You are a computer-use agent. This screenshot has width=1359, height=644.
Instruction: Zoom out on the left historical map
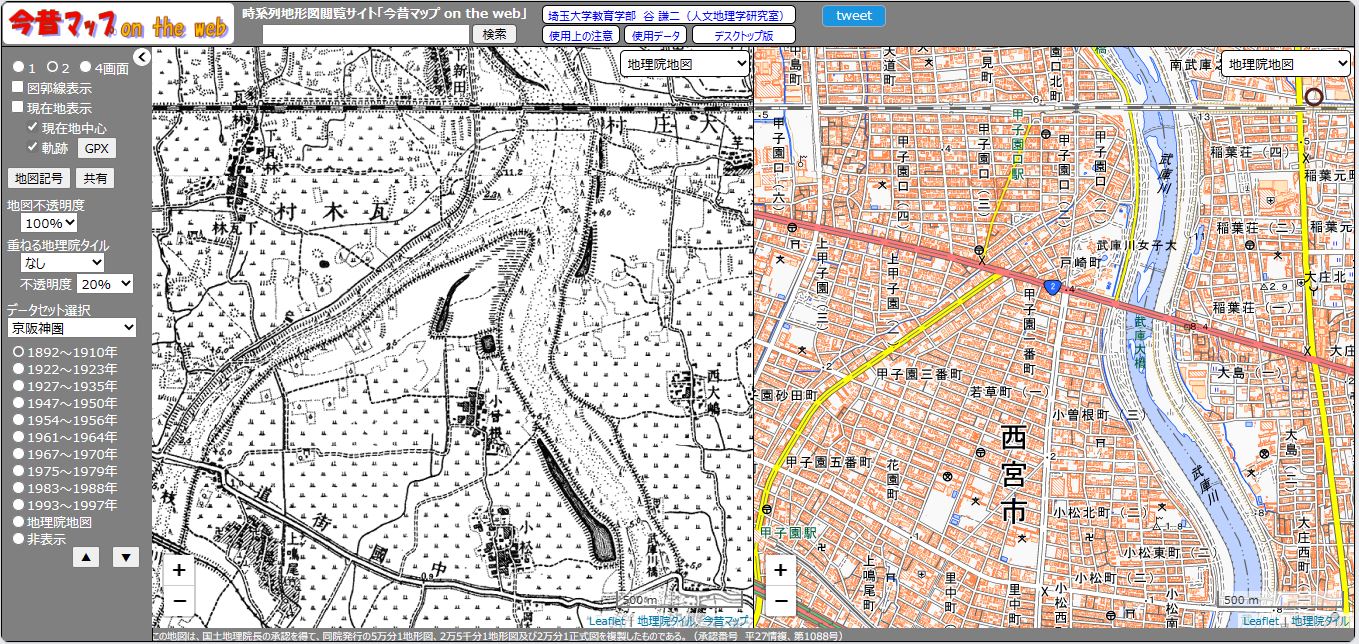pyautogui.click(x=178, y=600)
